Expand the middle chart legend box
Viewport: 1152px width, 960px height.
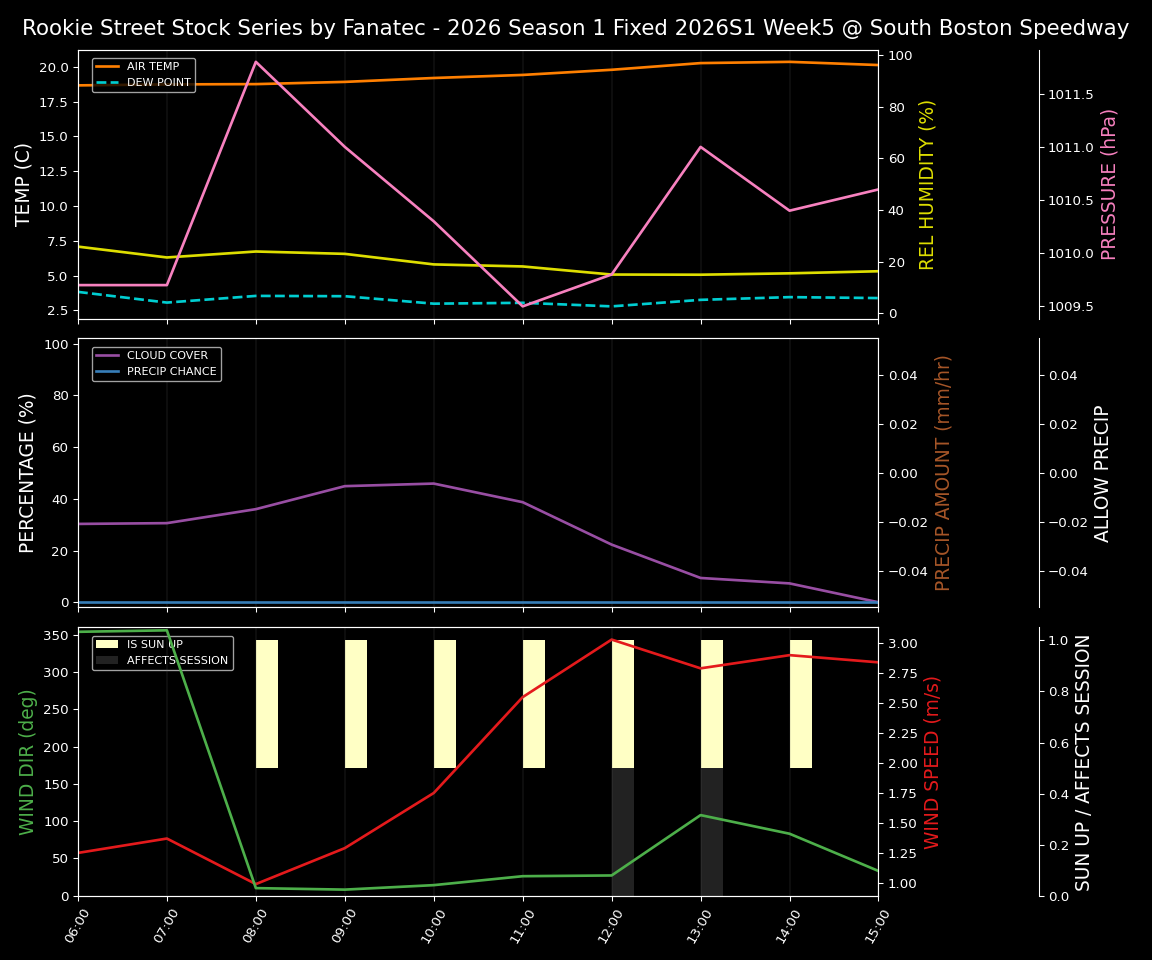155,362
